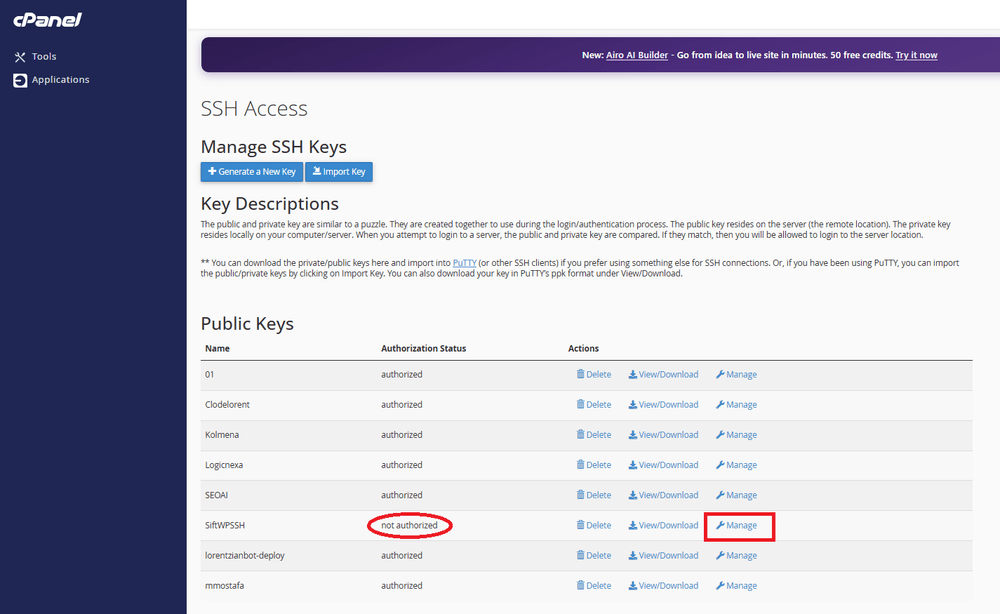Click the SiftWPSSH key name
1000x614 pixels.
click(x=224, y=525)
